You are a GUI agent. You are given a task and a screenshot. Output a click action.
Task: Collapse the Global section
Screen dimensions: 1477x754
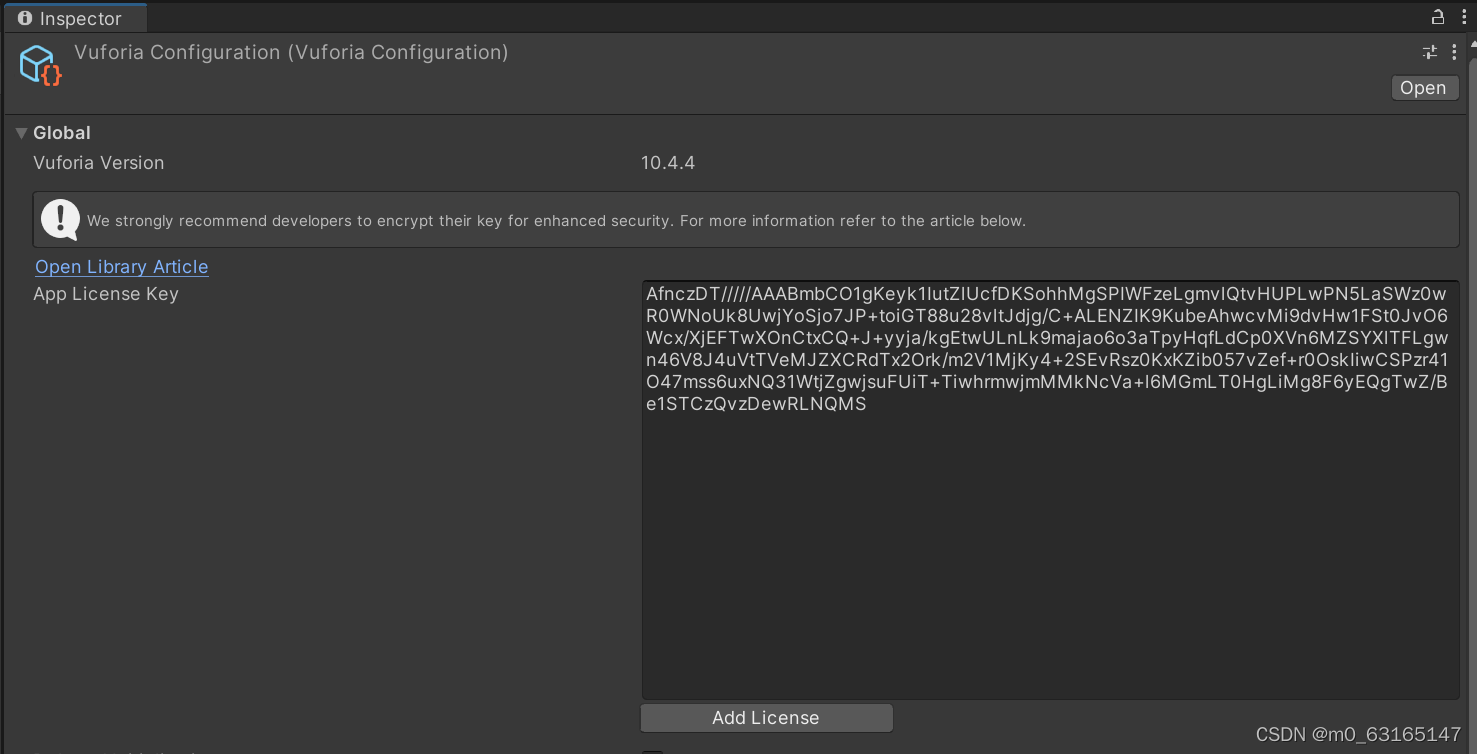(21, 133)
